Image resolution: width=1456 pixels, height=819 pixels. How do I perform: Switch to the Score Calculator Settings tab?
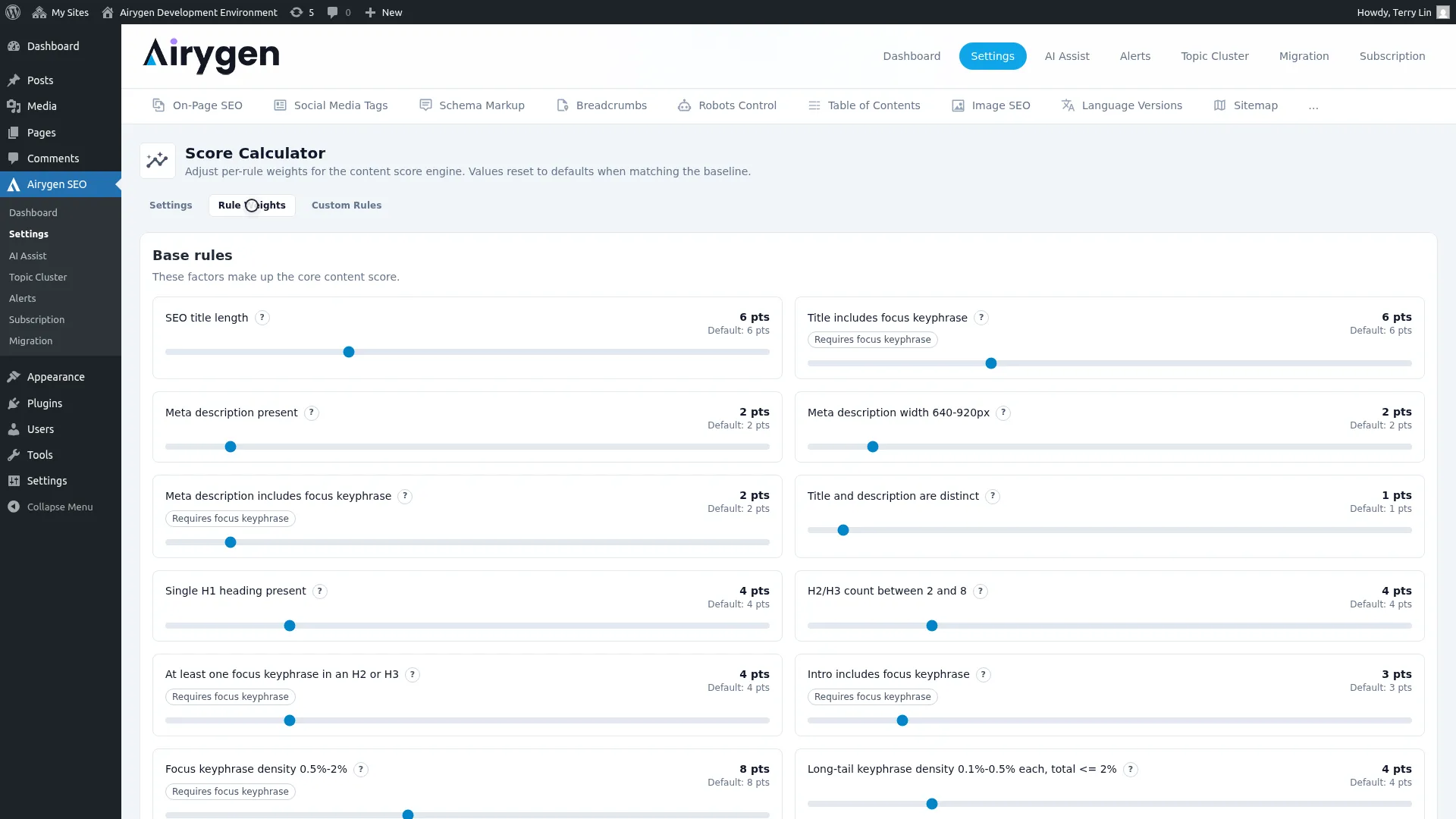[171, 206]
